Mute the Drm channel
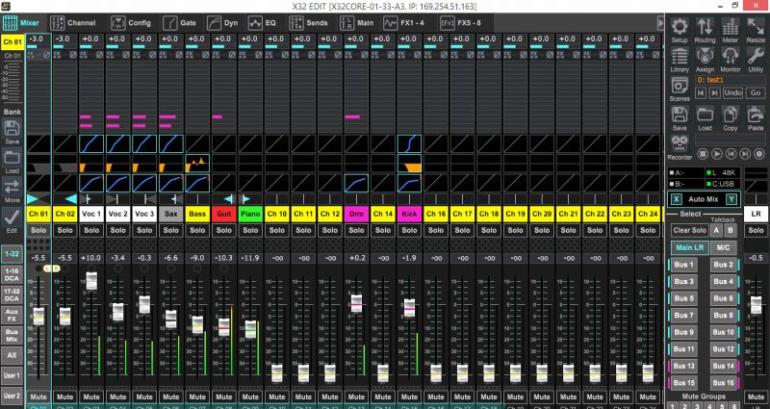Viewport: 770px width, 409px height. point(357,396)
